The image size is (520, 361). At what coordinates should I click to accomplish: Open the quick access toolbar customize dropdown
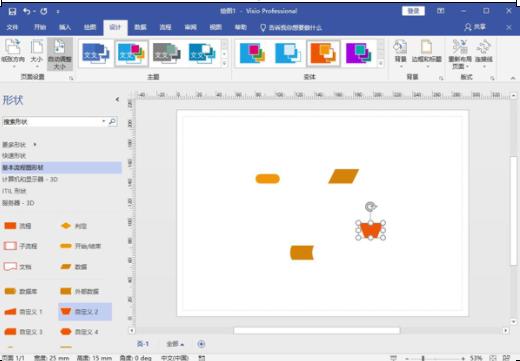pos(58,12)
